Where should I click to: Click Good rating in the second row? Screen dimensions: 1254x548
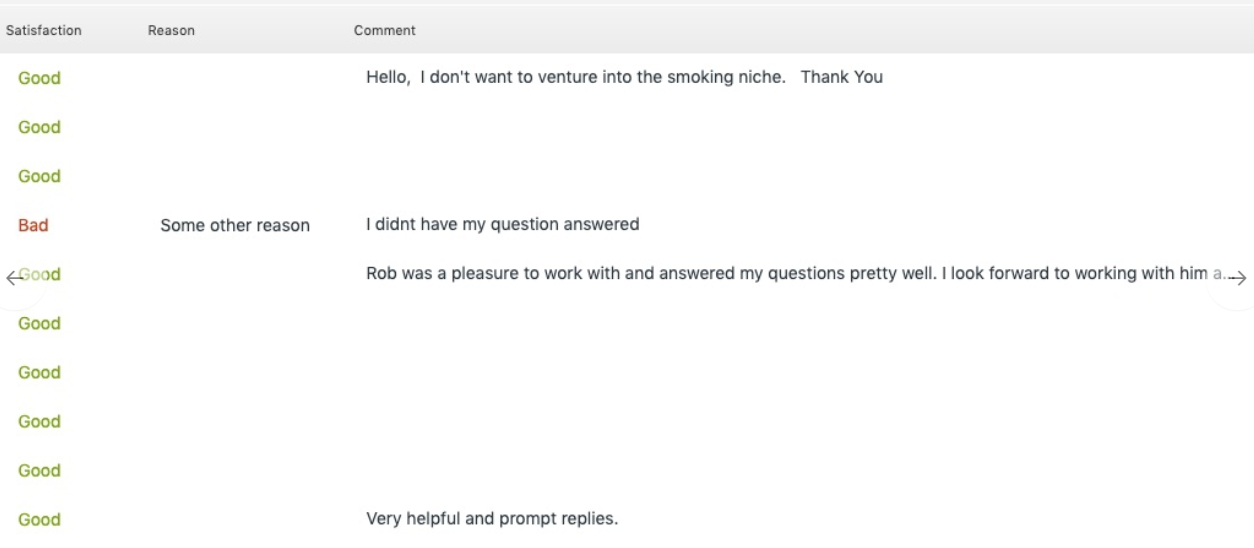click(39, 127)
